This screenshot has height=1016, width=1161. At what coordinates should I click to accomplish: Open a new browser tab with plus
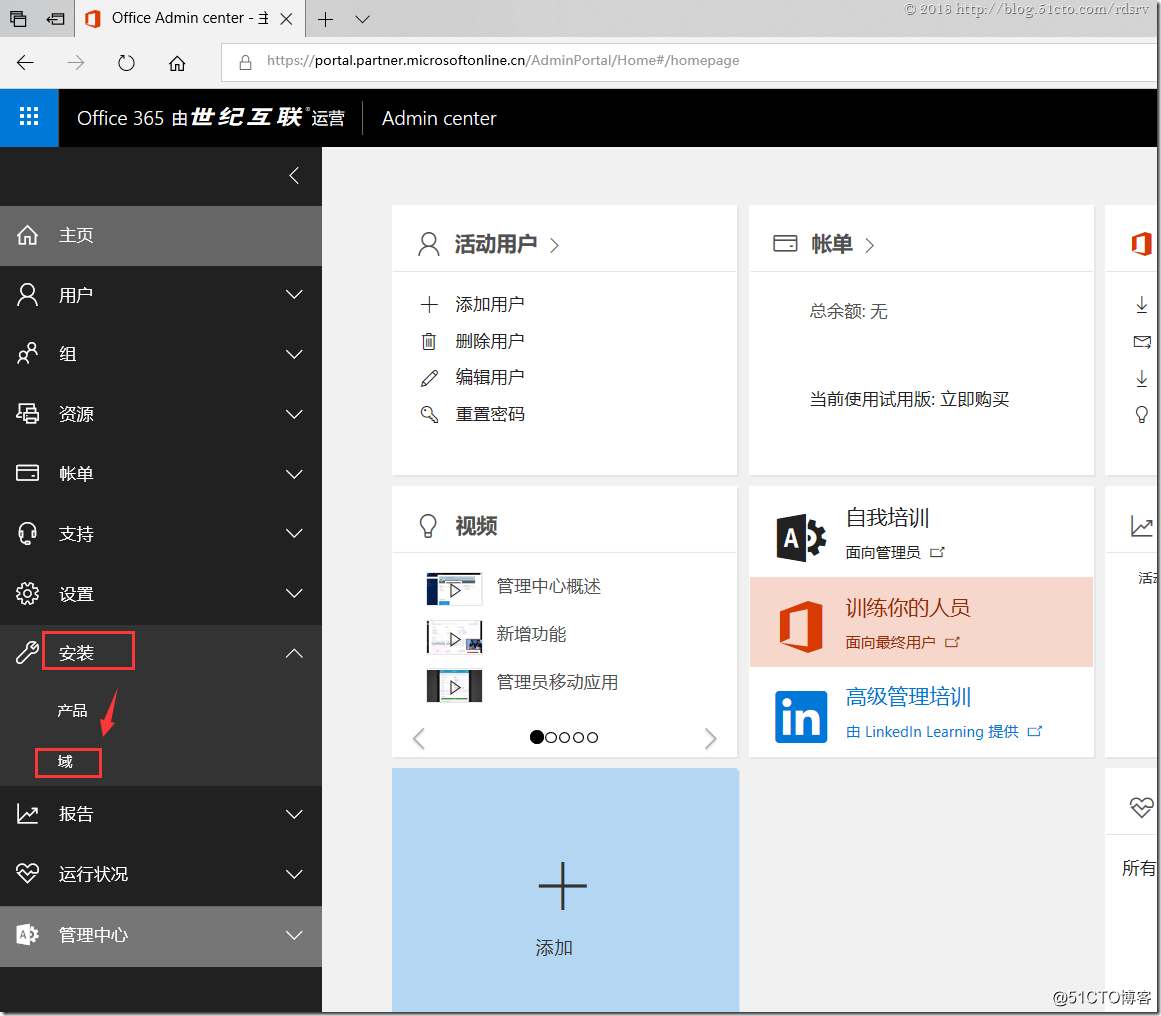coord(325,19)
